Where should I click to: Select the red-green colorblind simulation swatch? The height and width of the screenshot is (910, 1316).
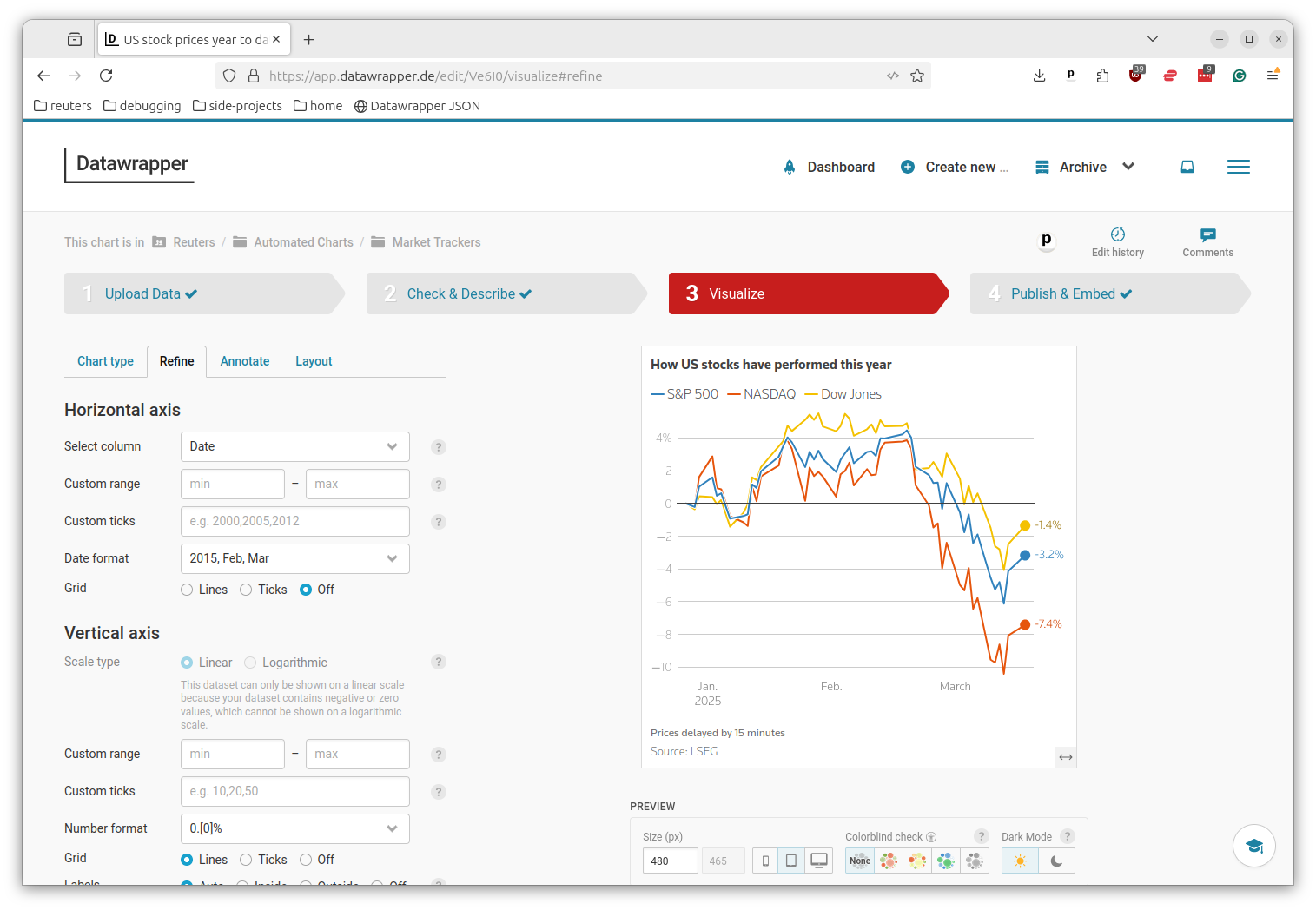(889, 861)
